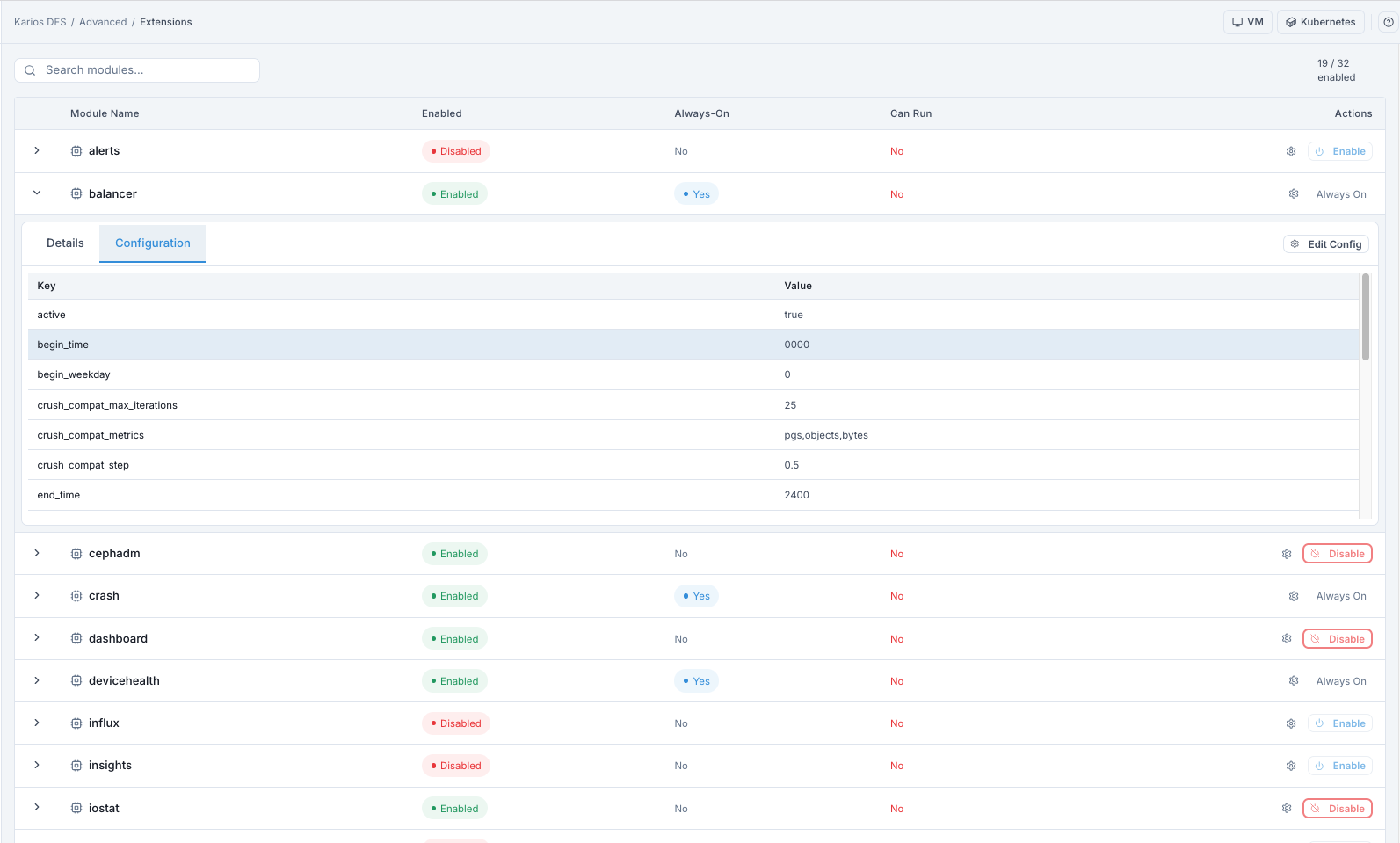Viewport: 1400px width, 843px height.
Task: Open settings gear for iostat module
Action: pos(1287,809)
